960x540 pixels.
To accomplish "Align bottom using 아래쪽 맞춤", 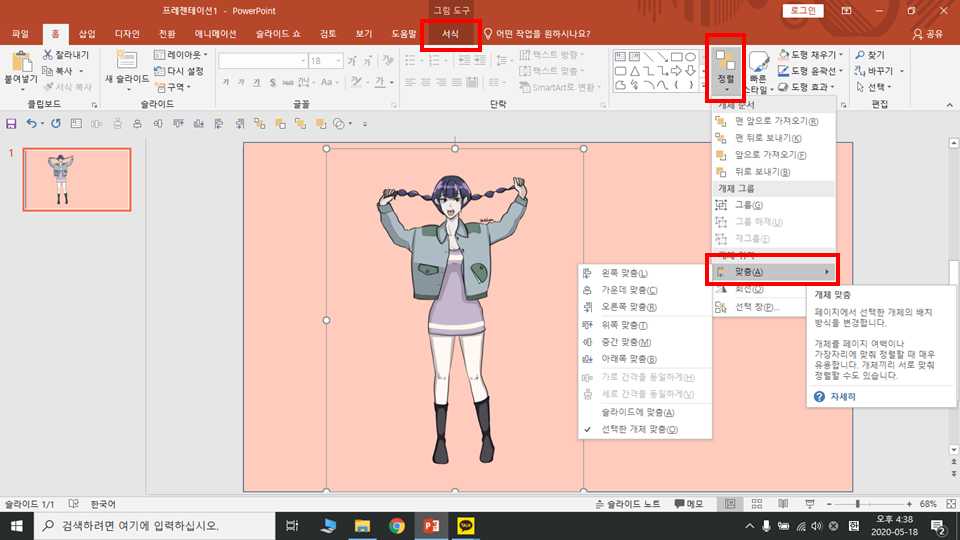I will coord(645,359).
